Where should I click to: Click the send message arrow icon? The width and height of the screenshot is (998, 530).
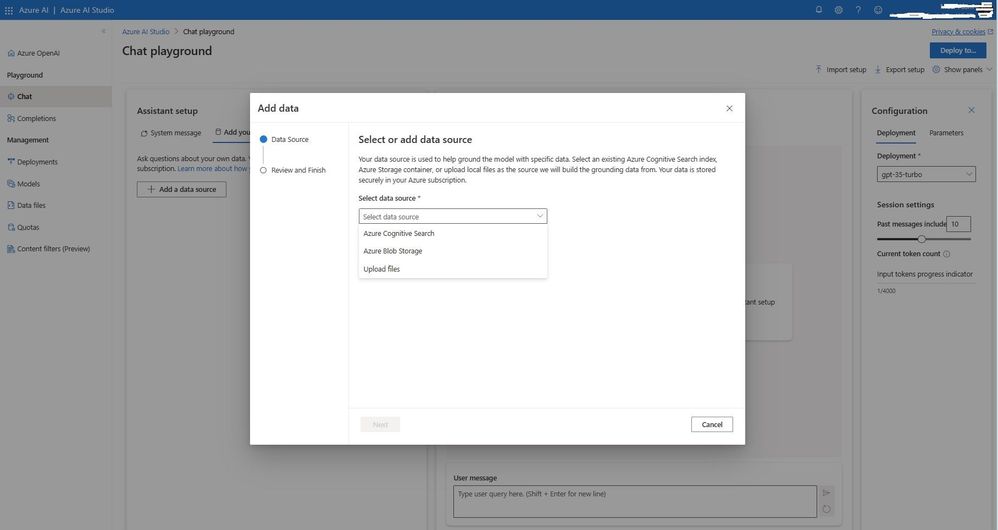click(x=826, y=492)
